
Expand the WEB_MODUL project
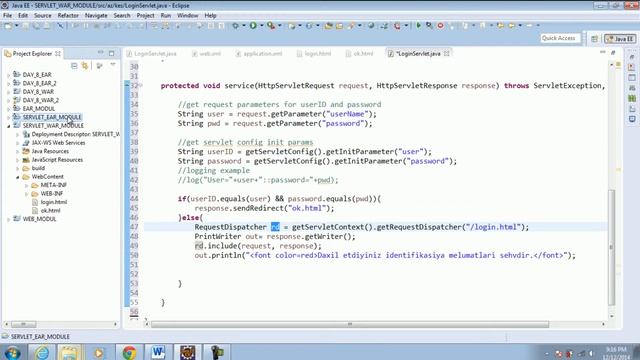[9, 219]
